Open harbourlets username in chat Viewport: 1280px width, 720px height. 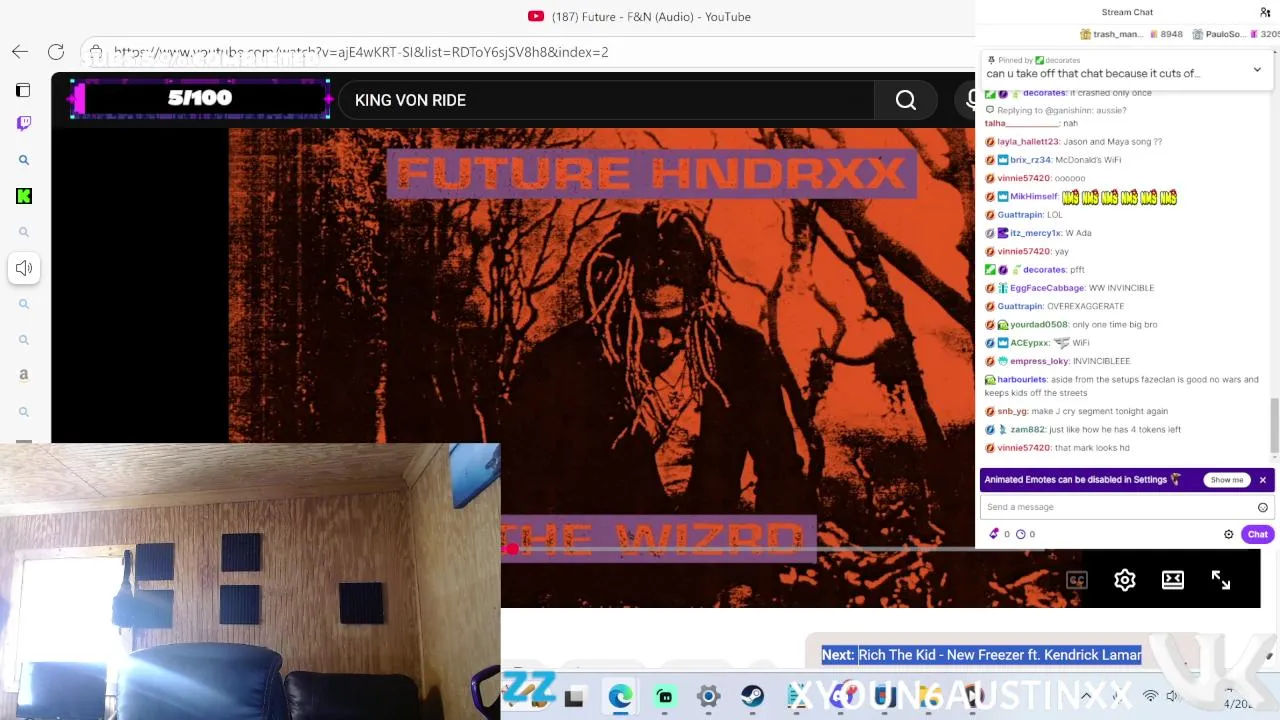pos(1022,380)
